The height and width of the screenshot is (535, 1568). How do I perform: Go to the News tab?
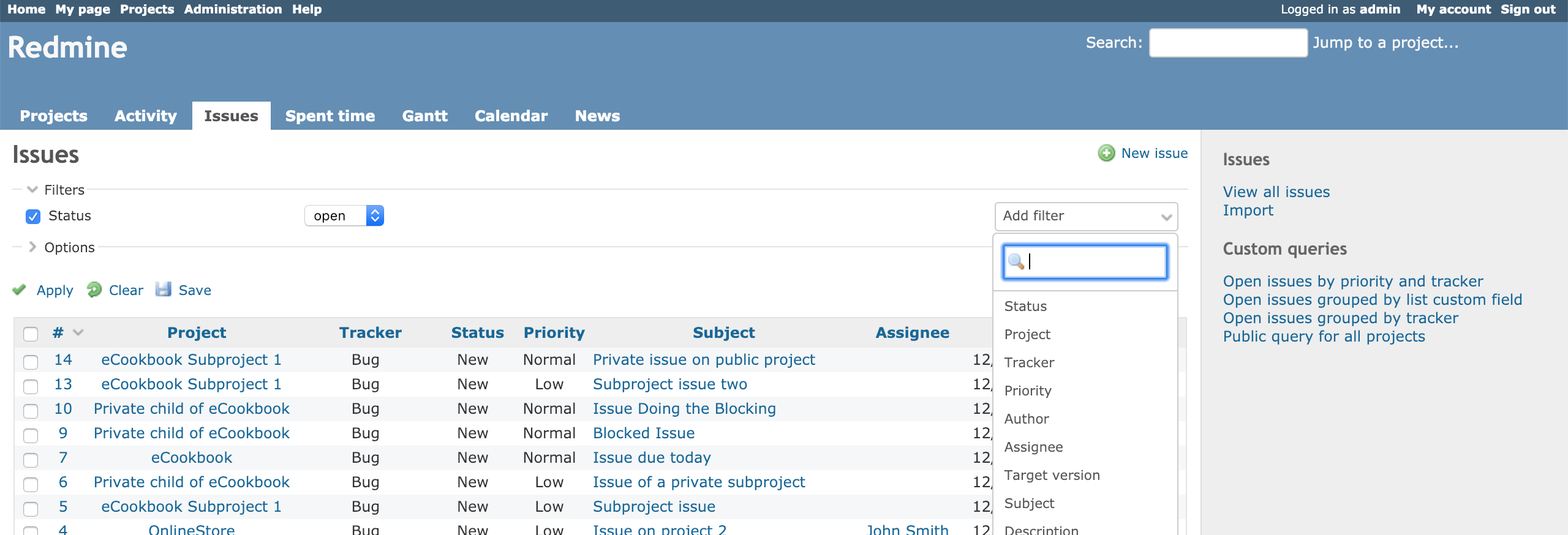597,116
